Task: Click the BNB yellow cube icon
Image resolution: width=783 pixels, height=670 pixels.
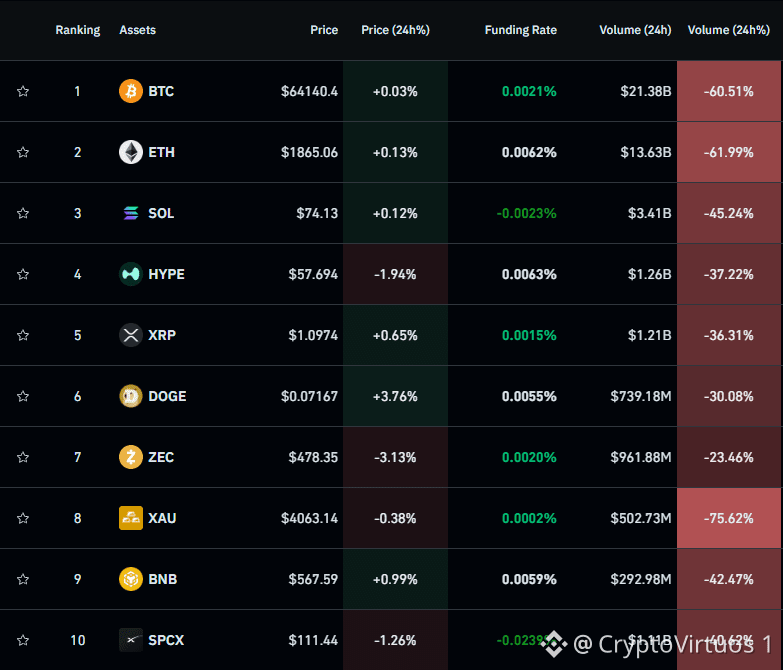Action: click(131, 579)
